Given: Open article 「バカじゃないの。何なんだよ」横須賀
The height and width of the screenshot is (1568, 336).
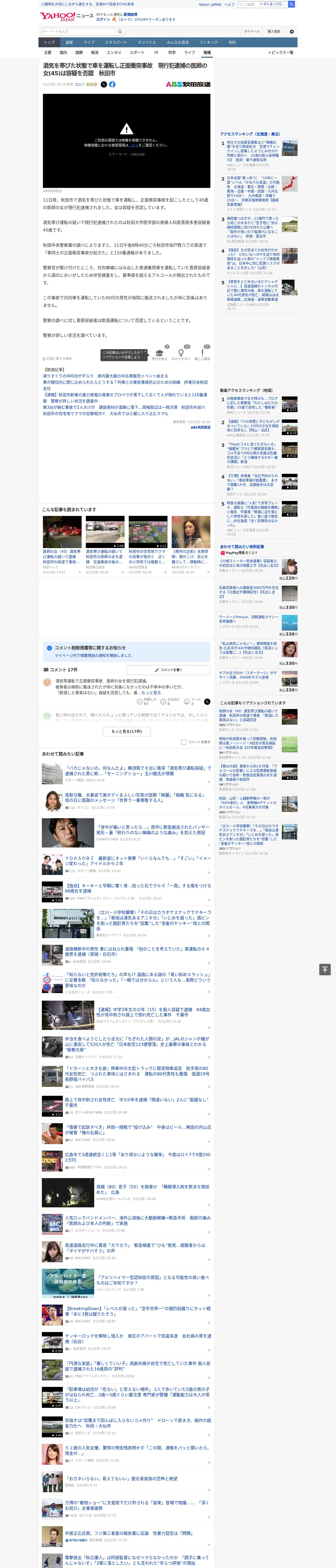Looking at the screenshot, I should tap(138, 771).
